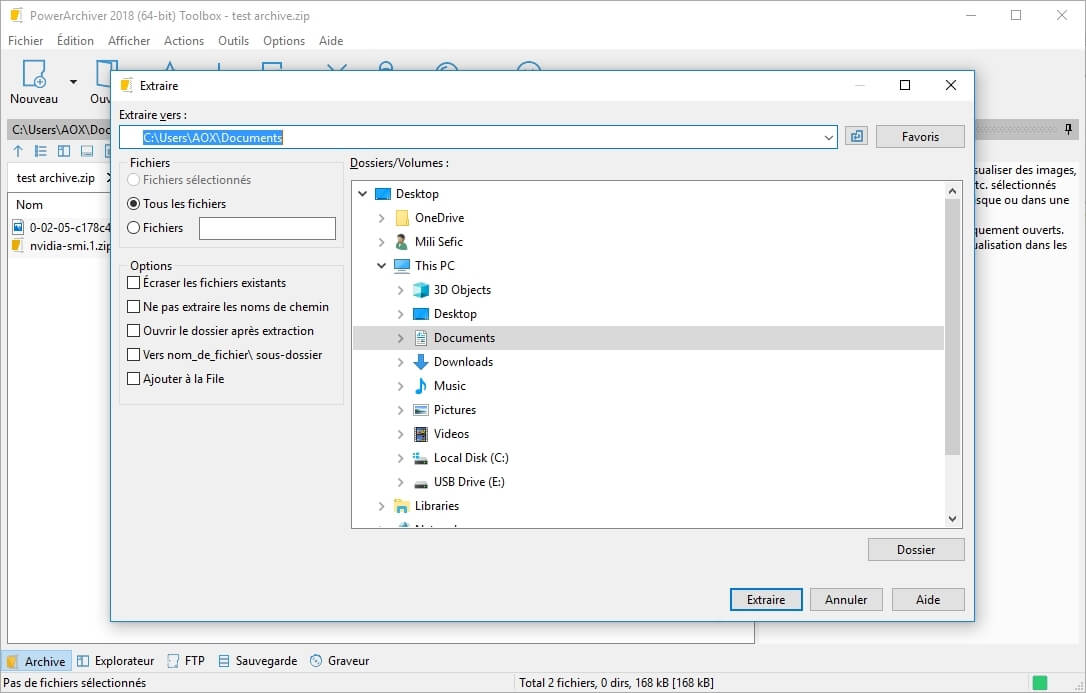Open the Outils menu
The image size is (1086, 693).
233,41
